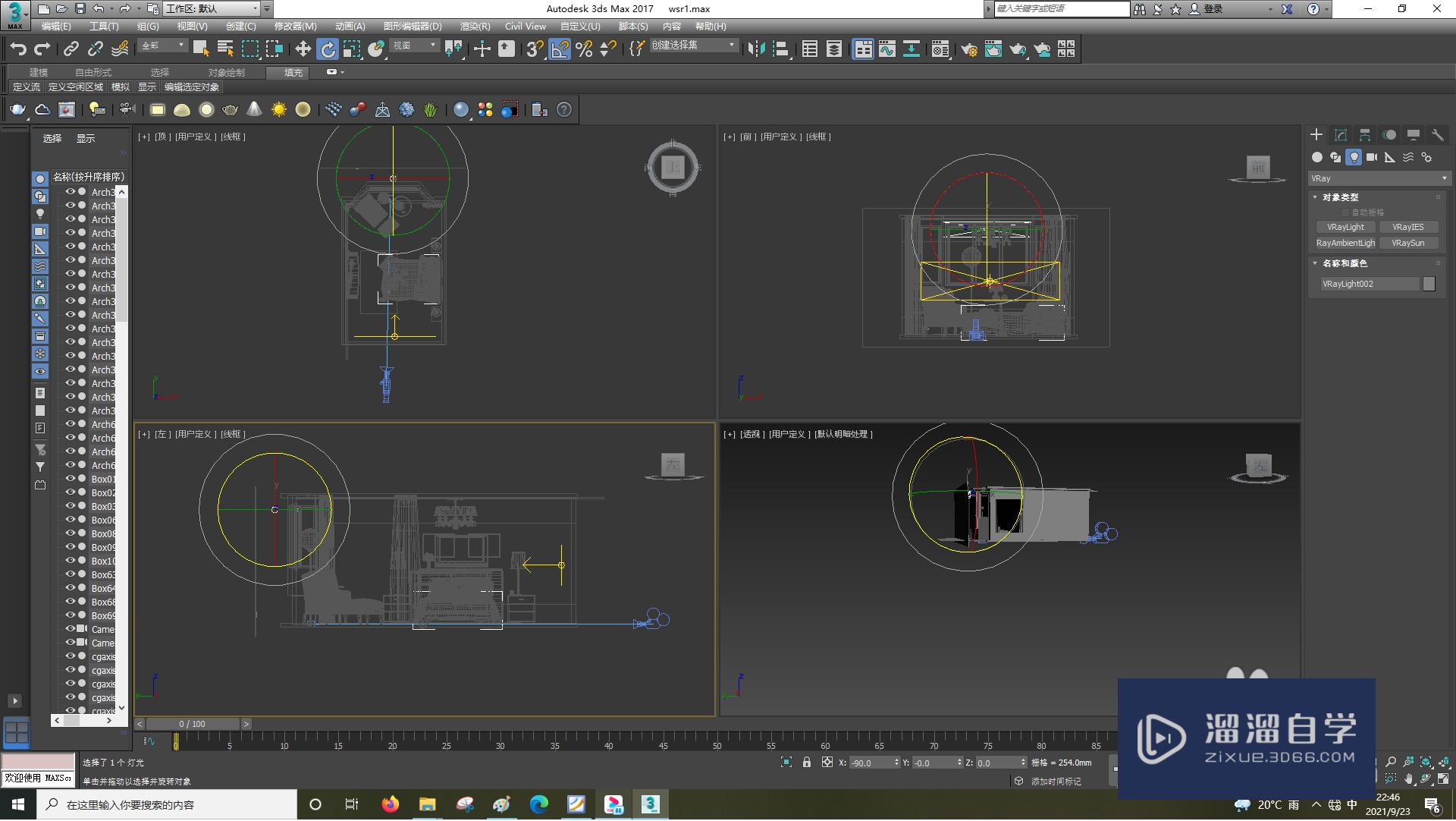Open the Curve Editor icon
This screenshot has width=1456, height=821.
coord(887,49)
